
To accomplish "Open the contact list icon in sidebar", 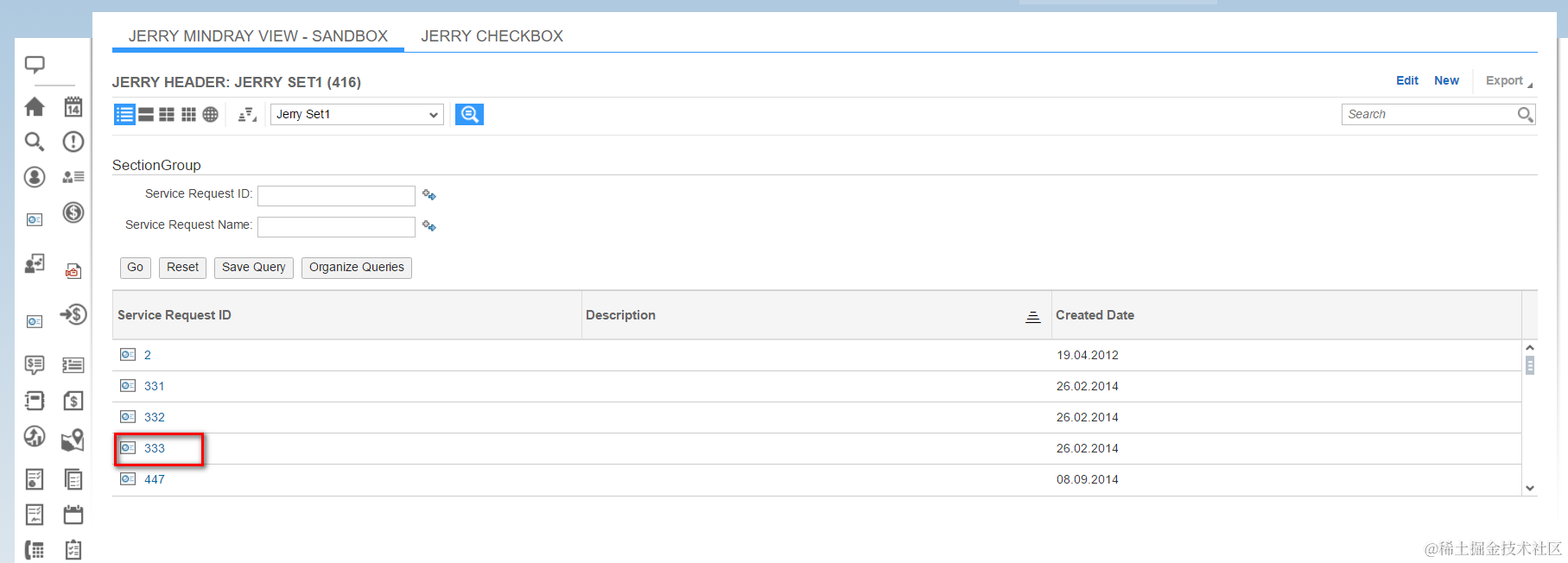I will [x=73, y=177].
